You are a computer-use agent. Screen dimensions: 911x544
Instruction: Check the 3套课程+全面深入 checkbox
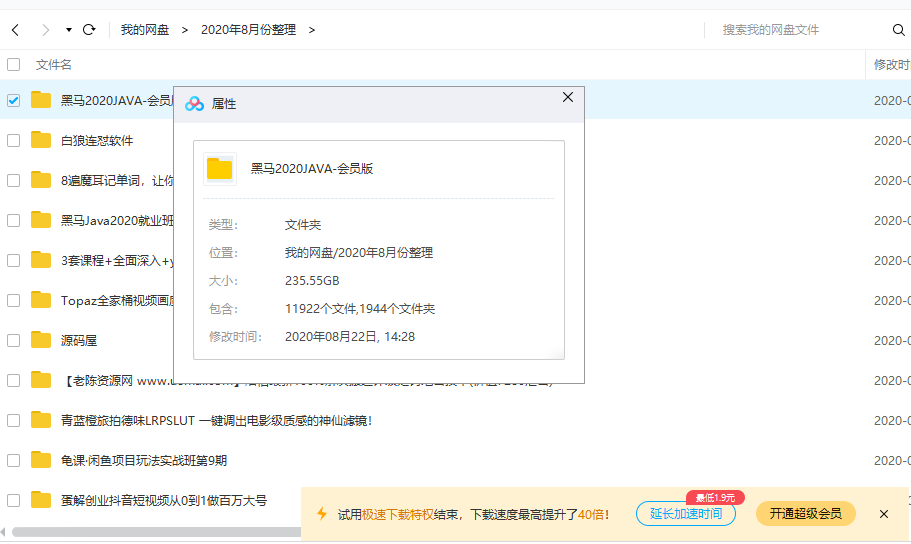coord(13,260)
